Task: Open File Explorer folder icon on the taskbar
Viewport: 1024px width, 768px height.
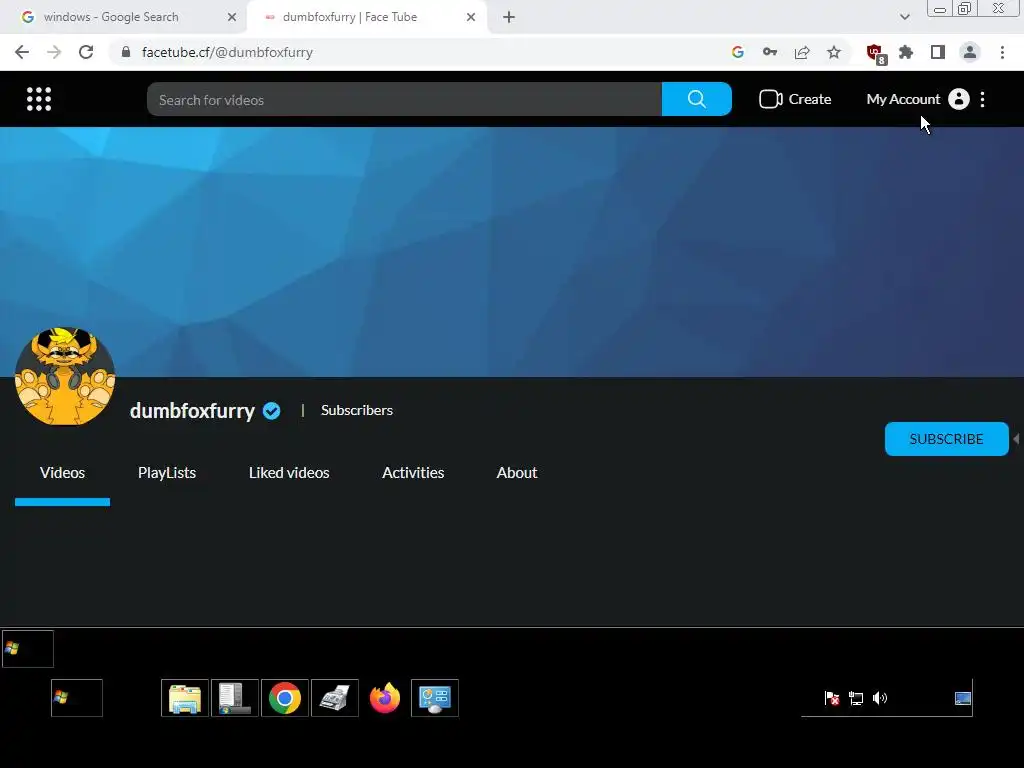Action: point(185,698)
